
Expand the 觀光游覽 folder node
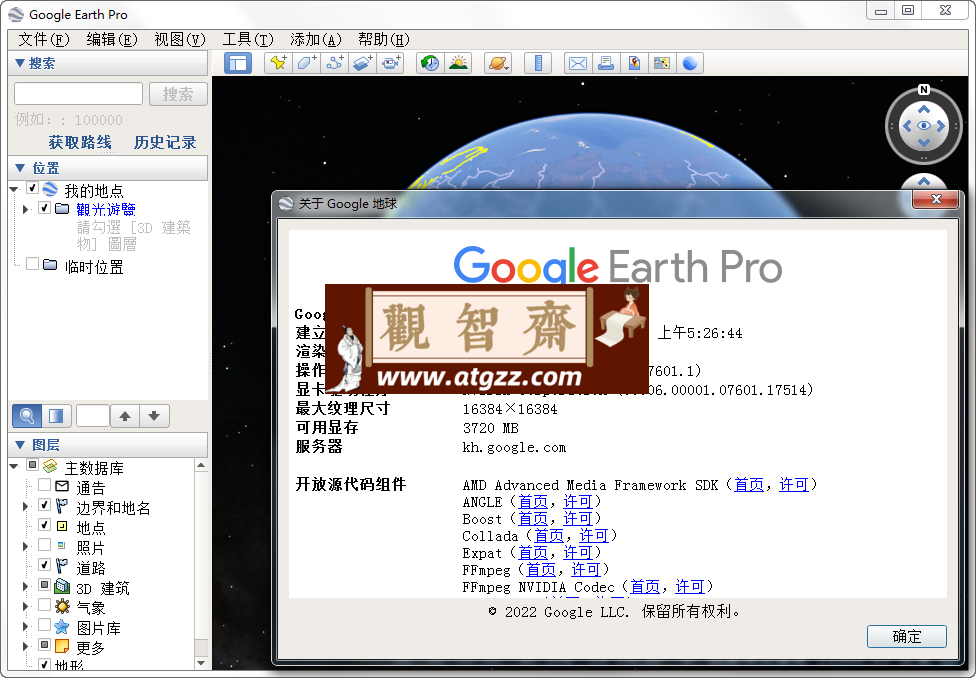pyautogui.click(x=26, y=209)
